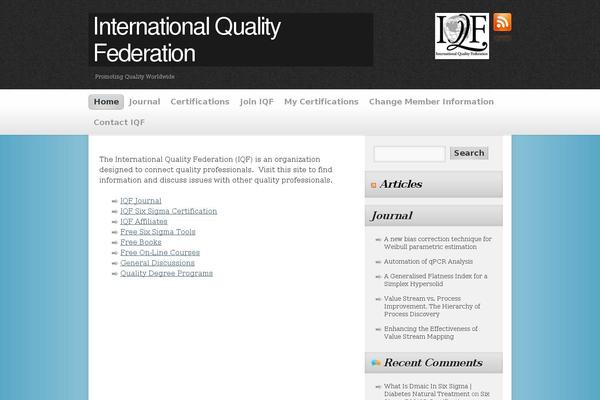The image size is (600, 400).
Task: Open the Certifications menu item
Action: point(200,102)
